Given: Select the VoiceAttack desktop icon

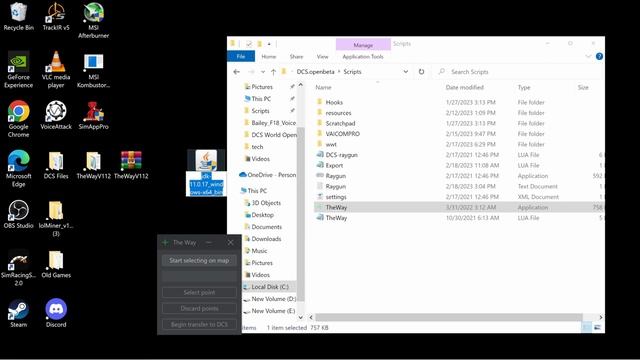Looking at the screenshot, I should tap(56, 116).
